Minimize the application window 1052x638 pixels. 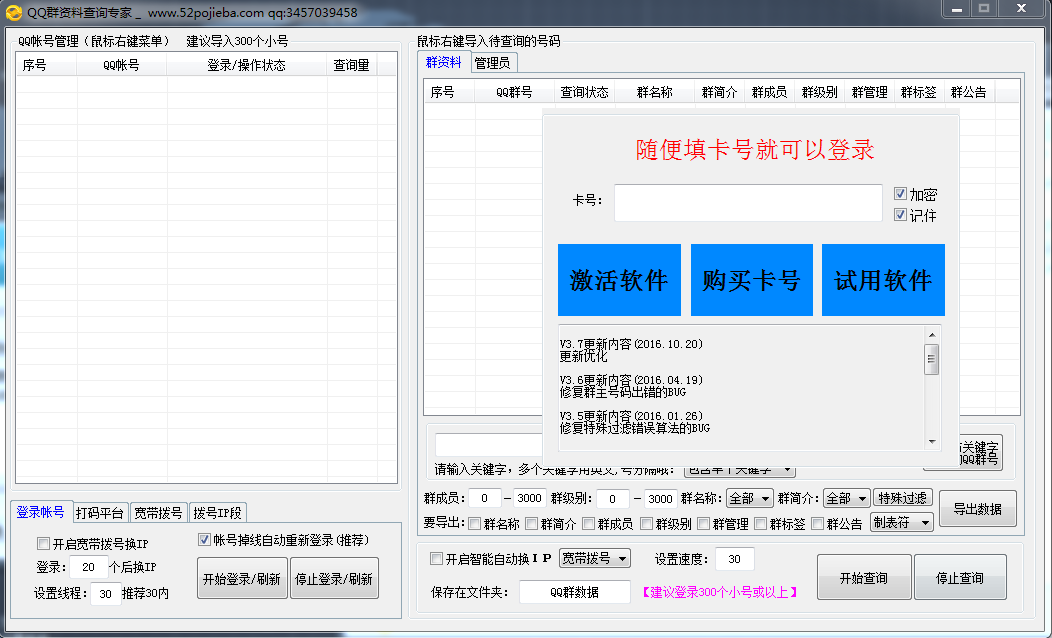957,9
